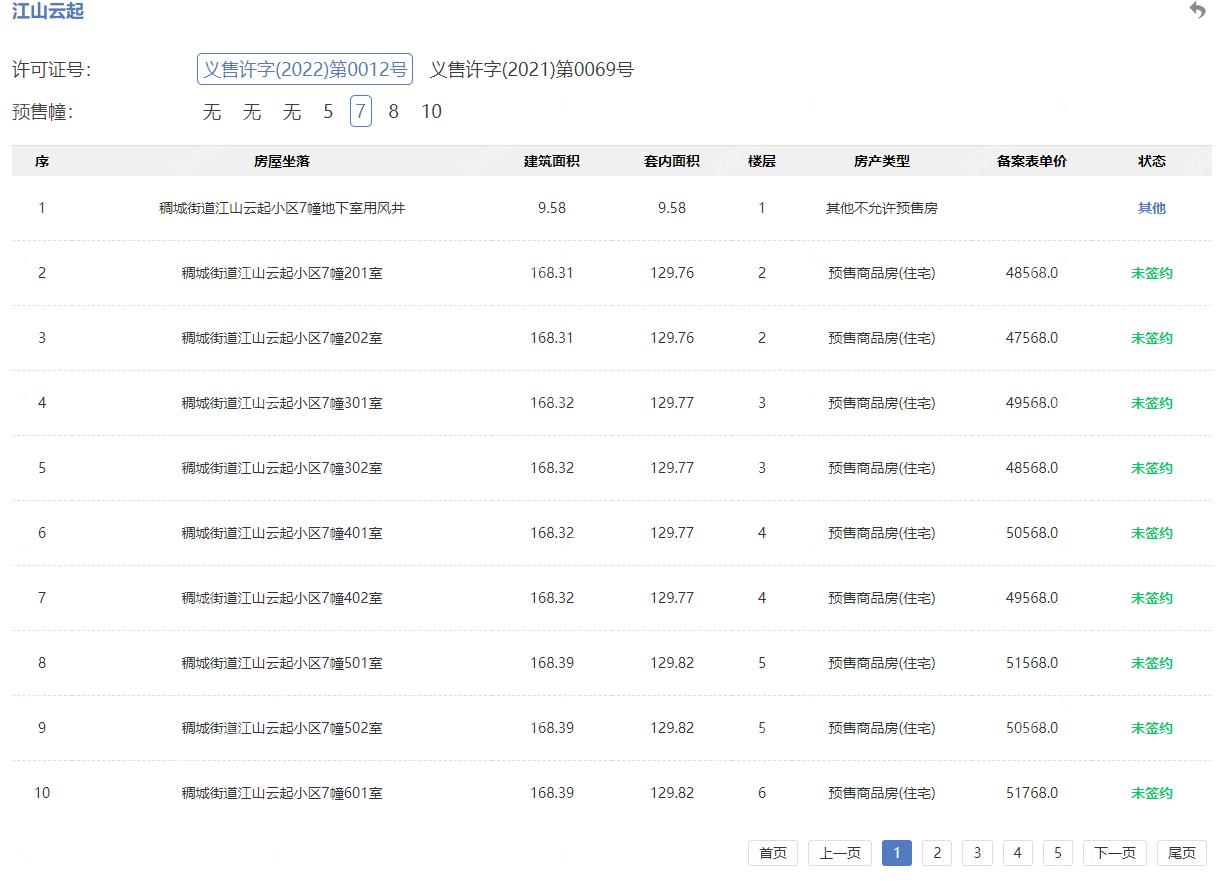Select presale building 7
The image size is (1222, 881).
coord(361,111)
